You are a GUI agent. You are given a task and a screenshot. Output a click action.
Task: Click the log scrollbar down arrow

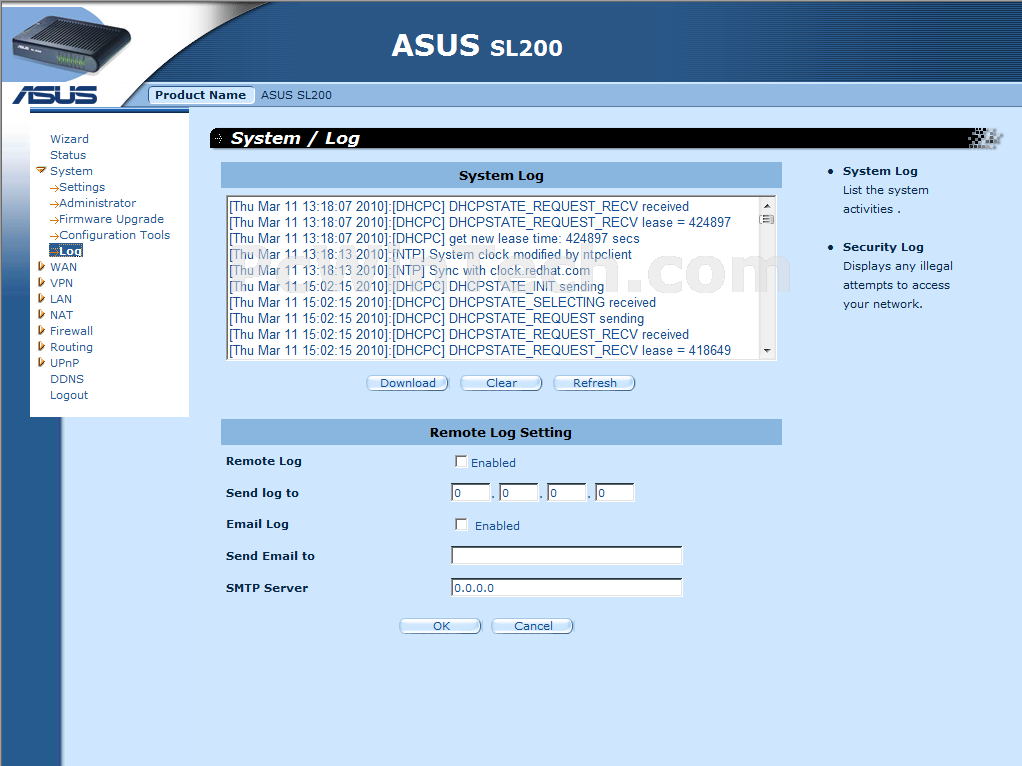(x=767, y=351)
